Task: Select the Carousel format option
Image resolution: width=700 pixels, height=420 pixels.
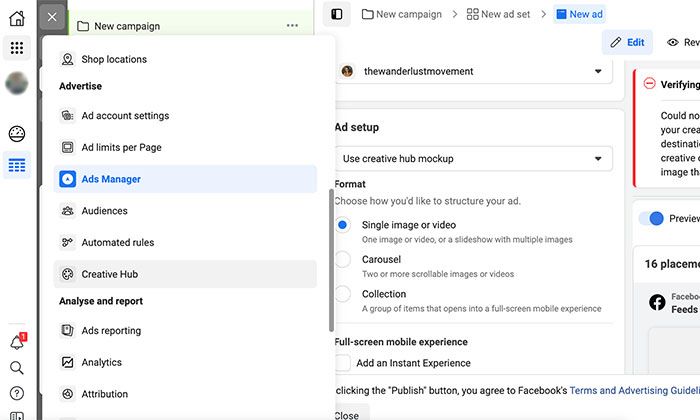Action: pyautogui.click(x=342, y=259)
